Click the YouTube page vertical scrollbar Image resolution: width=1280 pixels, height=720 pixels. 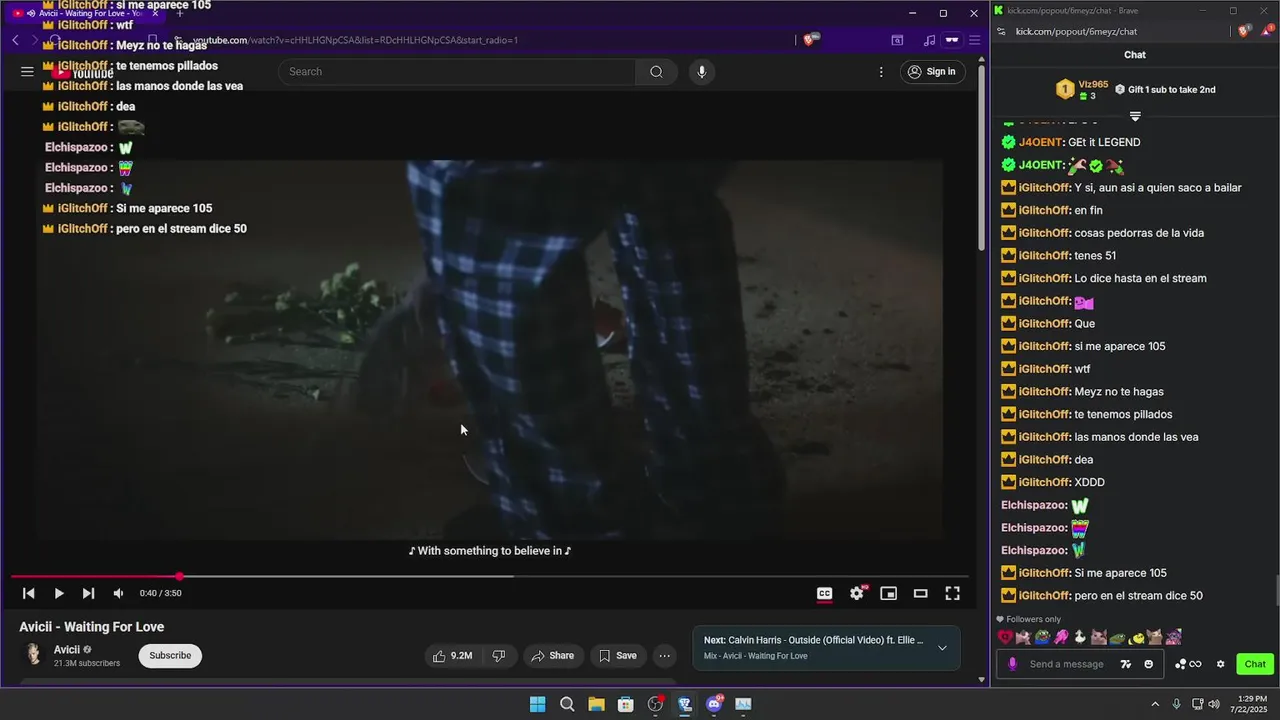pyautogui.click(x=981, y=160)
